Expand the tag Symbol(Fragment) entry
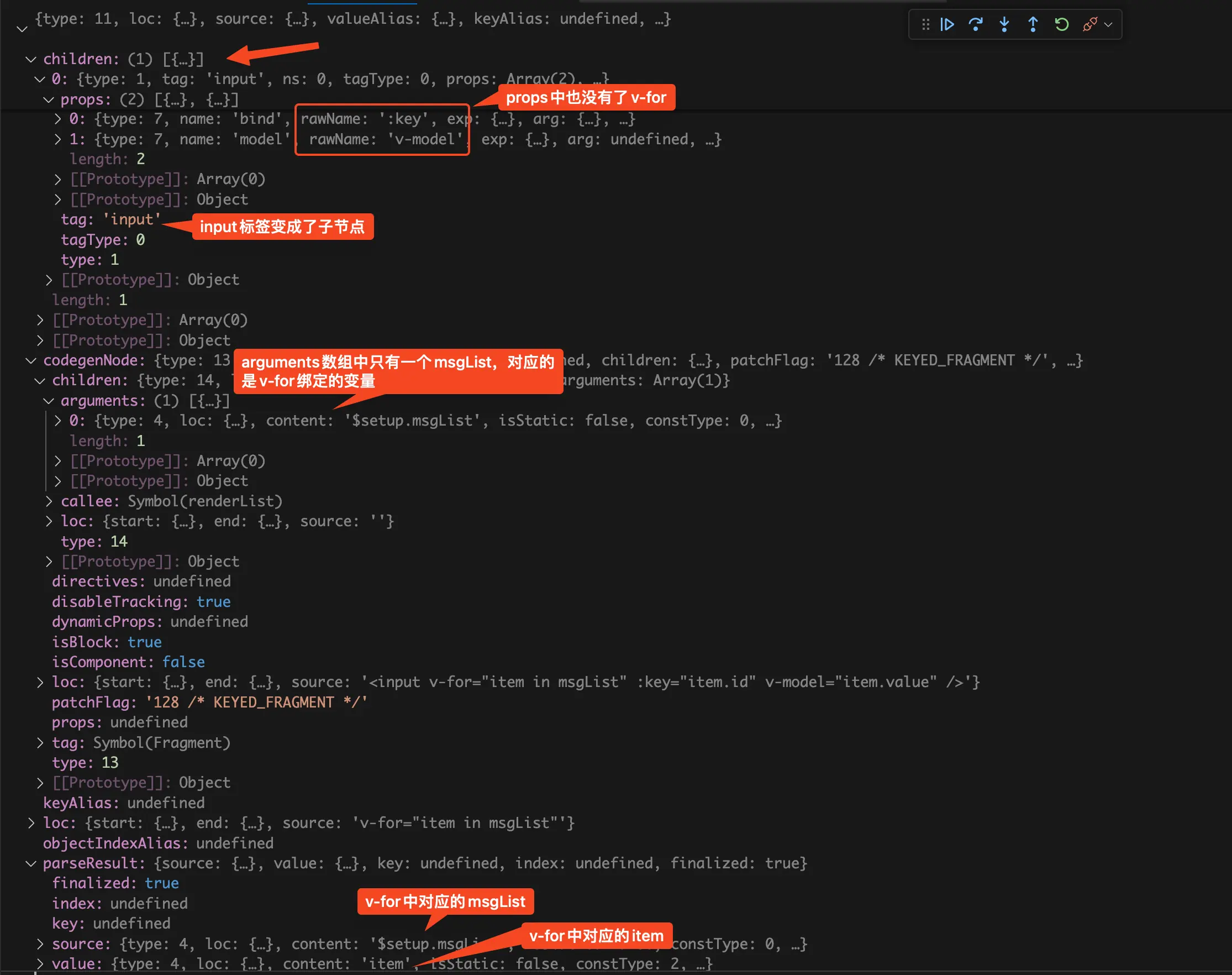The height and width of the screenshot is (975, 1232). pos(40,743)
